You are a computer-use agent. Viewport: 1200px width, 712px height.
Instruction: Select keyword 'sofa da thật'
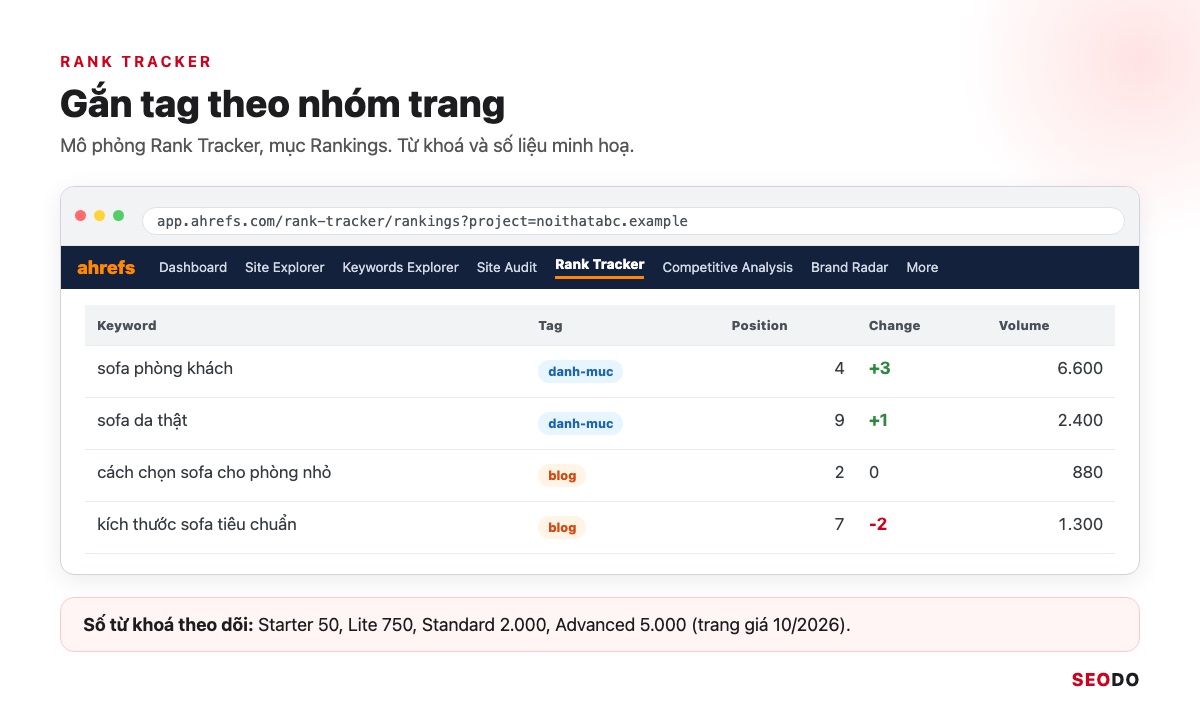tap(142, 420)
